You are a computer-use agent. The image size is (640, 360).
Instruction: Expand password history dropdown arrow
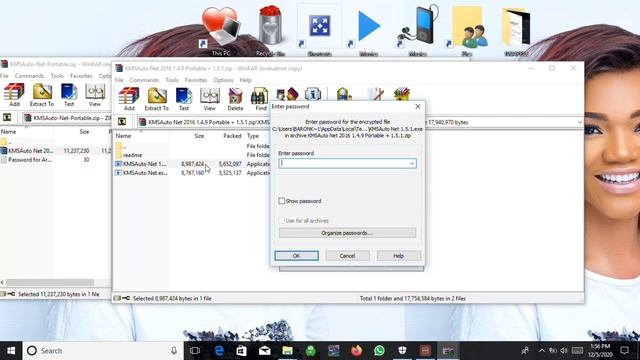[412, 164]
